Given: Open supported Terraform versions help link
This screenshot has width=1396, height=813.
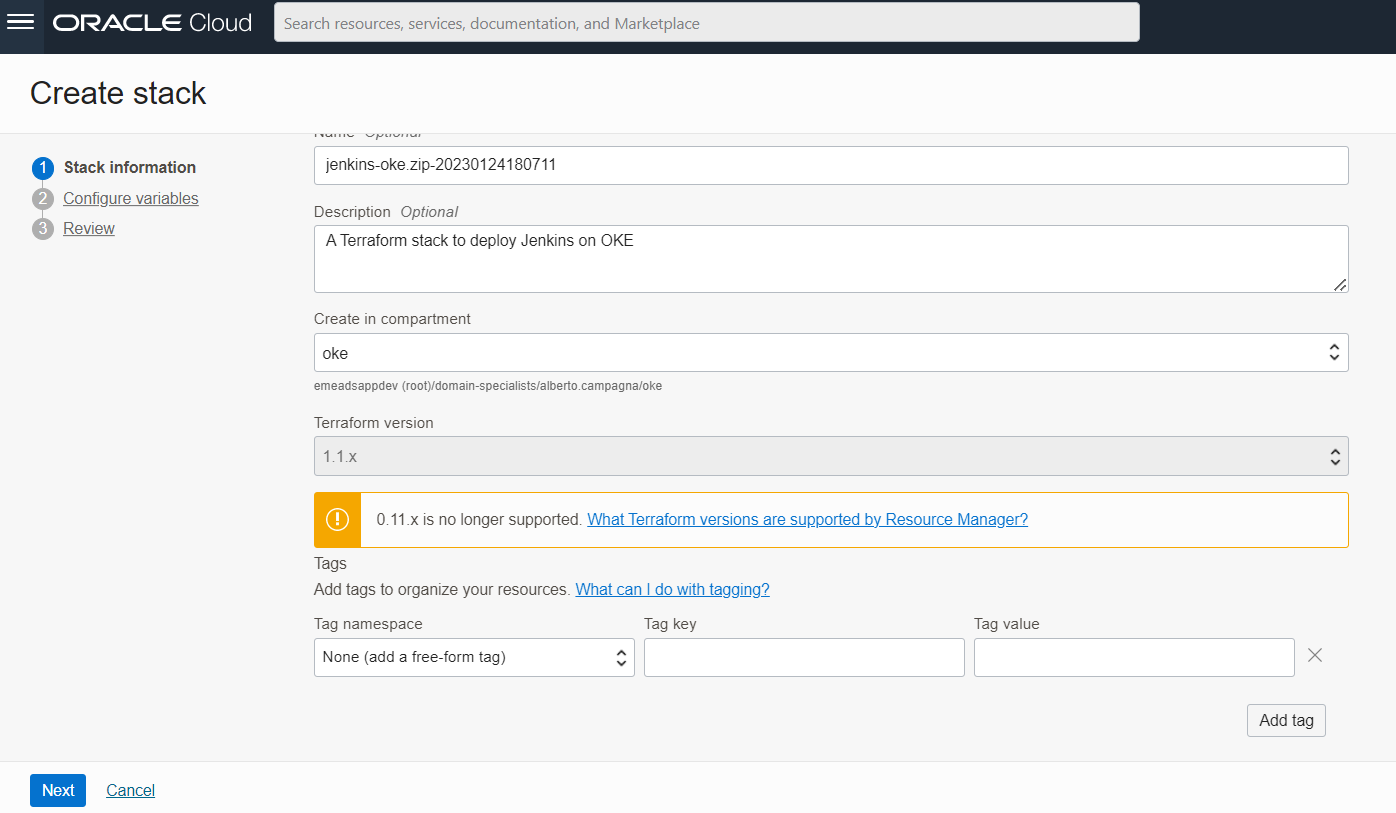Looking at the screenshot, I should point(807,519).
